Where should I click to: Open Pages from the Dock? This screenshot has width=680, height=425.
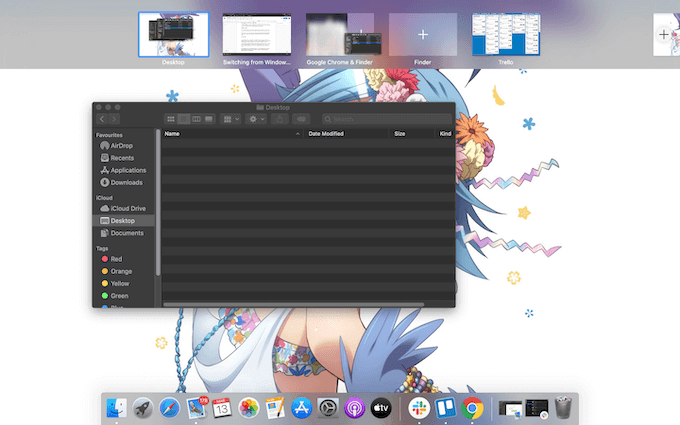tap(275, 408)
